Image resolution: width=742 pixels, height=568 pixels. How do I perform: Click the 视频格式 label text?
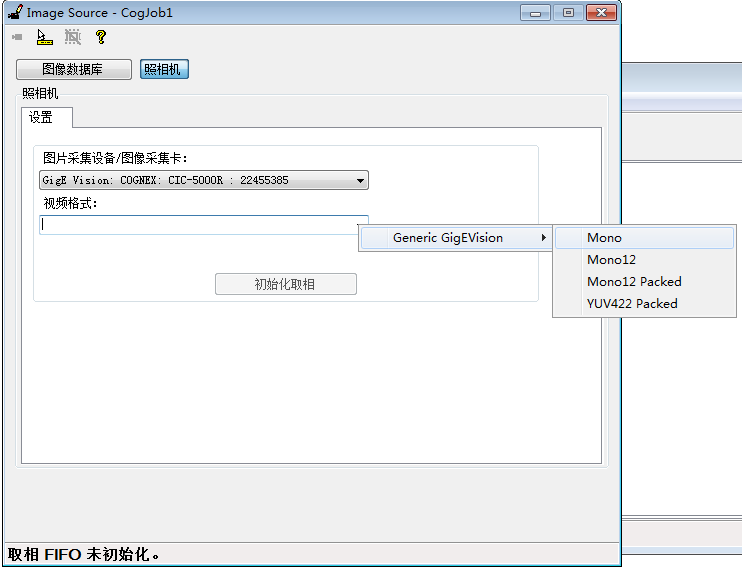(70, 204)
